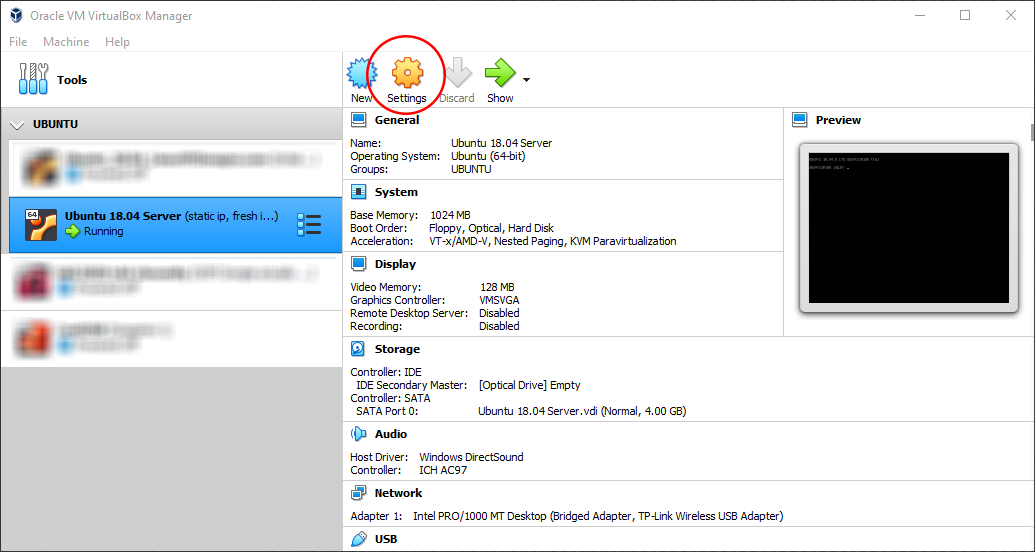Image resolution: width=1035 pixels, height=552 pixels.
Task: Click the Preview section monitor icon
Action: (799, 120)
